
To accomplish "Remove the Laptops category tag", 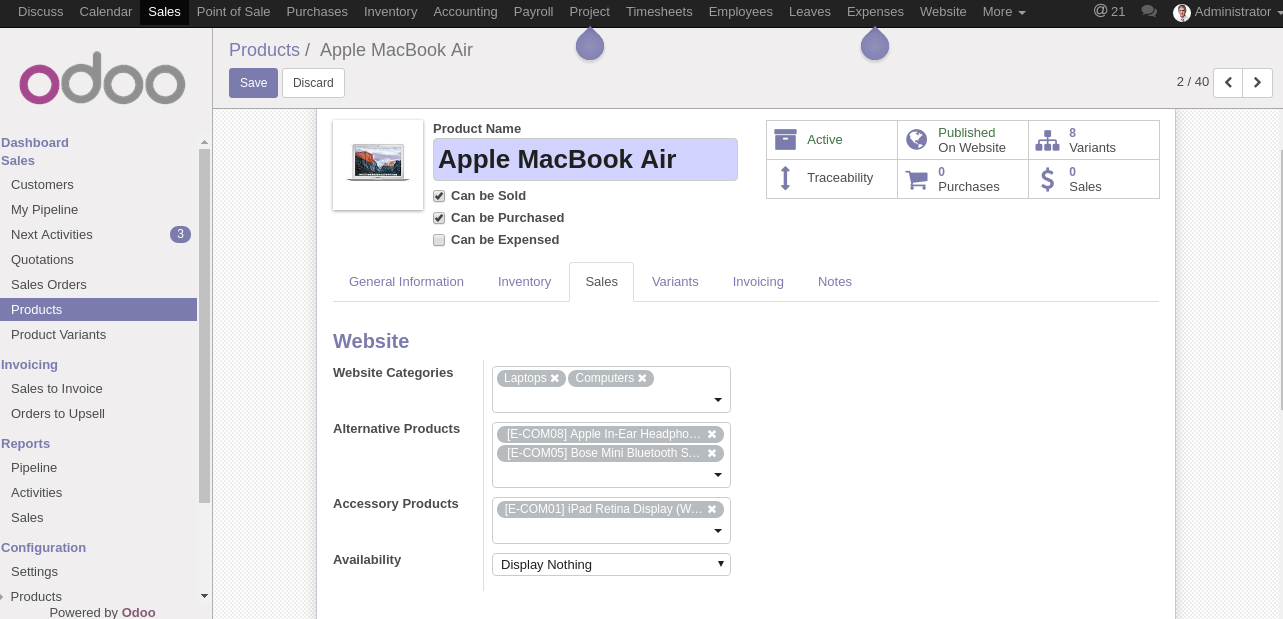I will [x=555, y=378].
